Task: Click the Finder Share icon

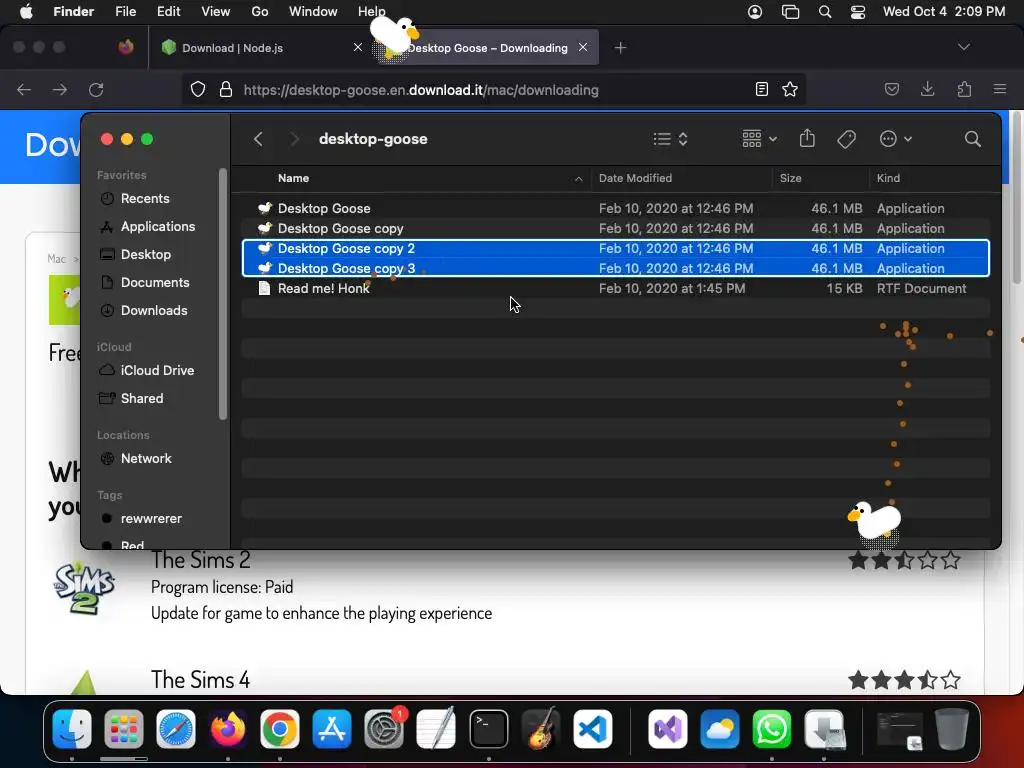Action: 807,138
